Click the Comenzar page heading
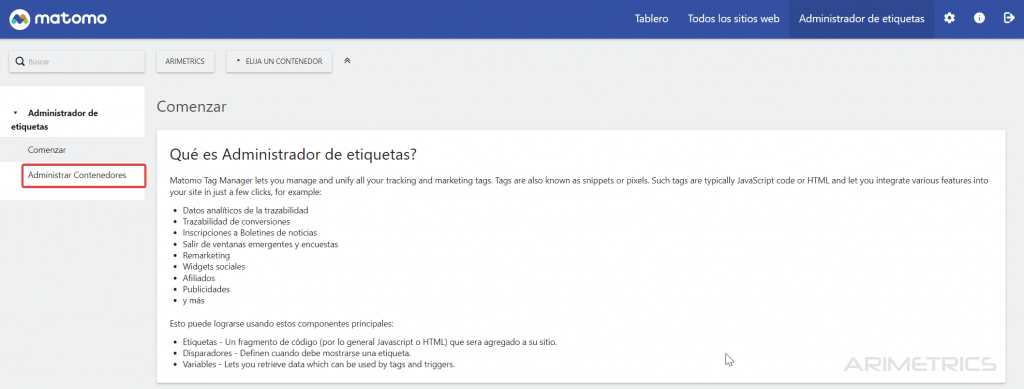This screenshot has width=1024, height=389. [191, 106]
